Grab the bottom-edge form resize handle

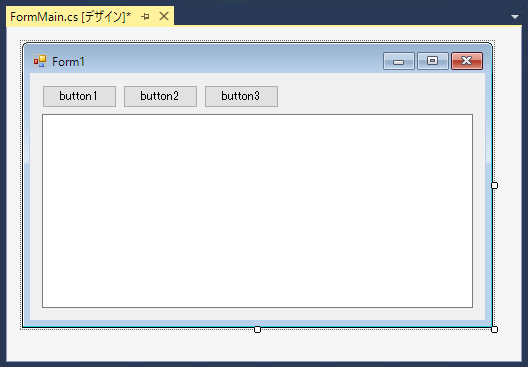point(257,329)
